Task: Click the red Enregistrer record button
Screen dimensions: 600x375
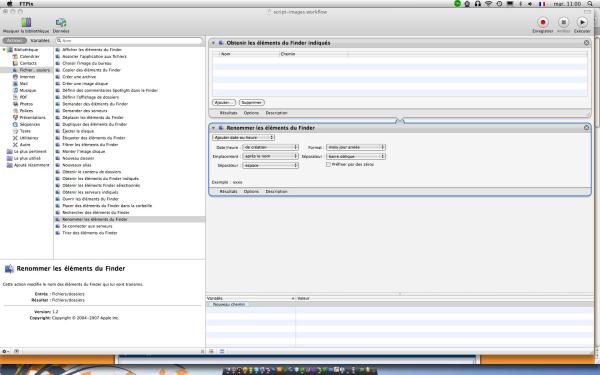Action: point(543,22)
